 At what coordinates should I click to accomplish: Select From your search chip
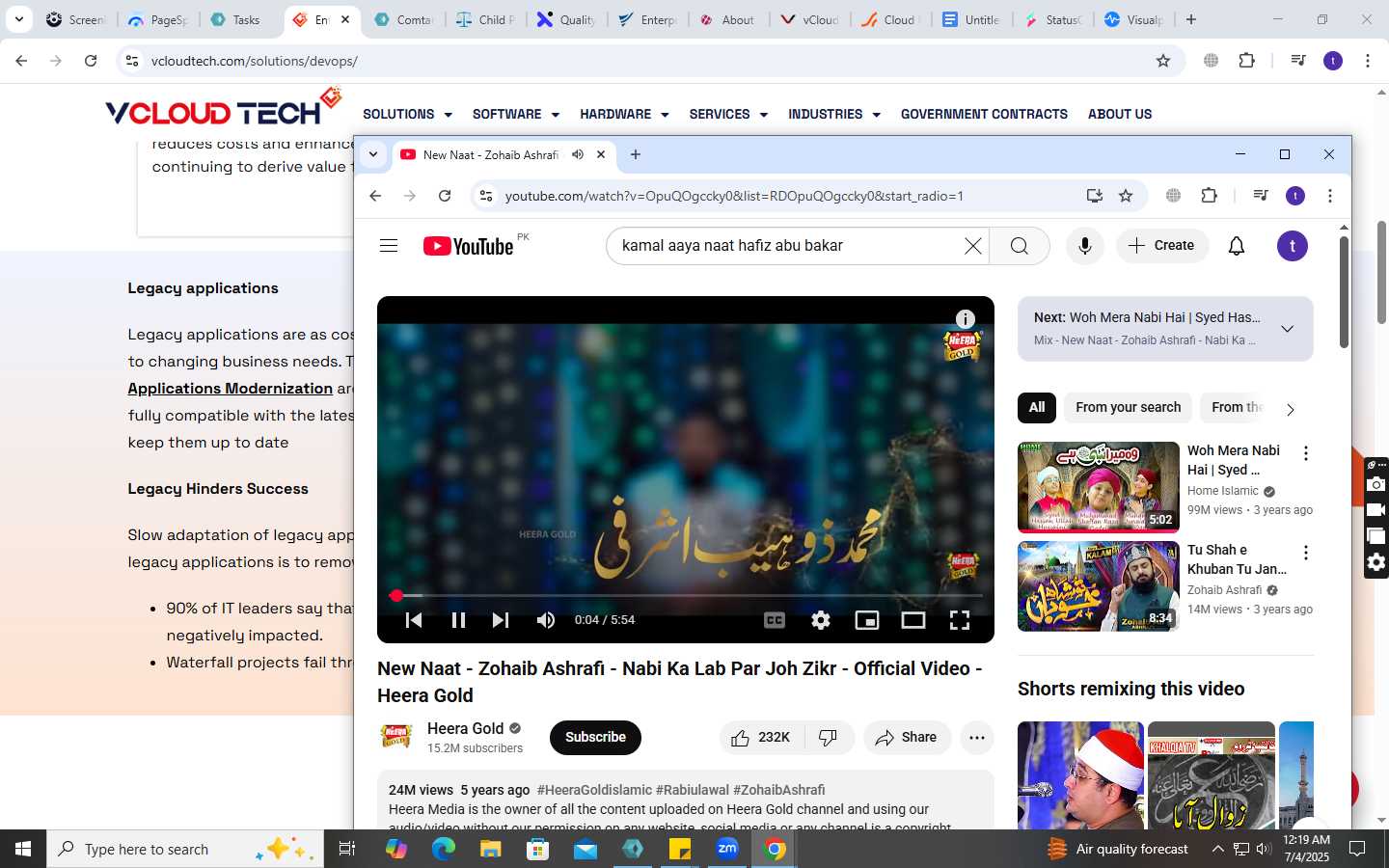coord(1129,407)
